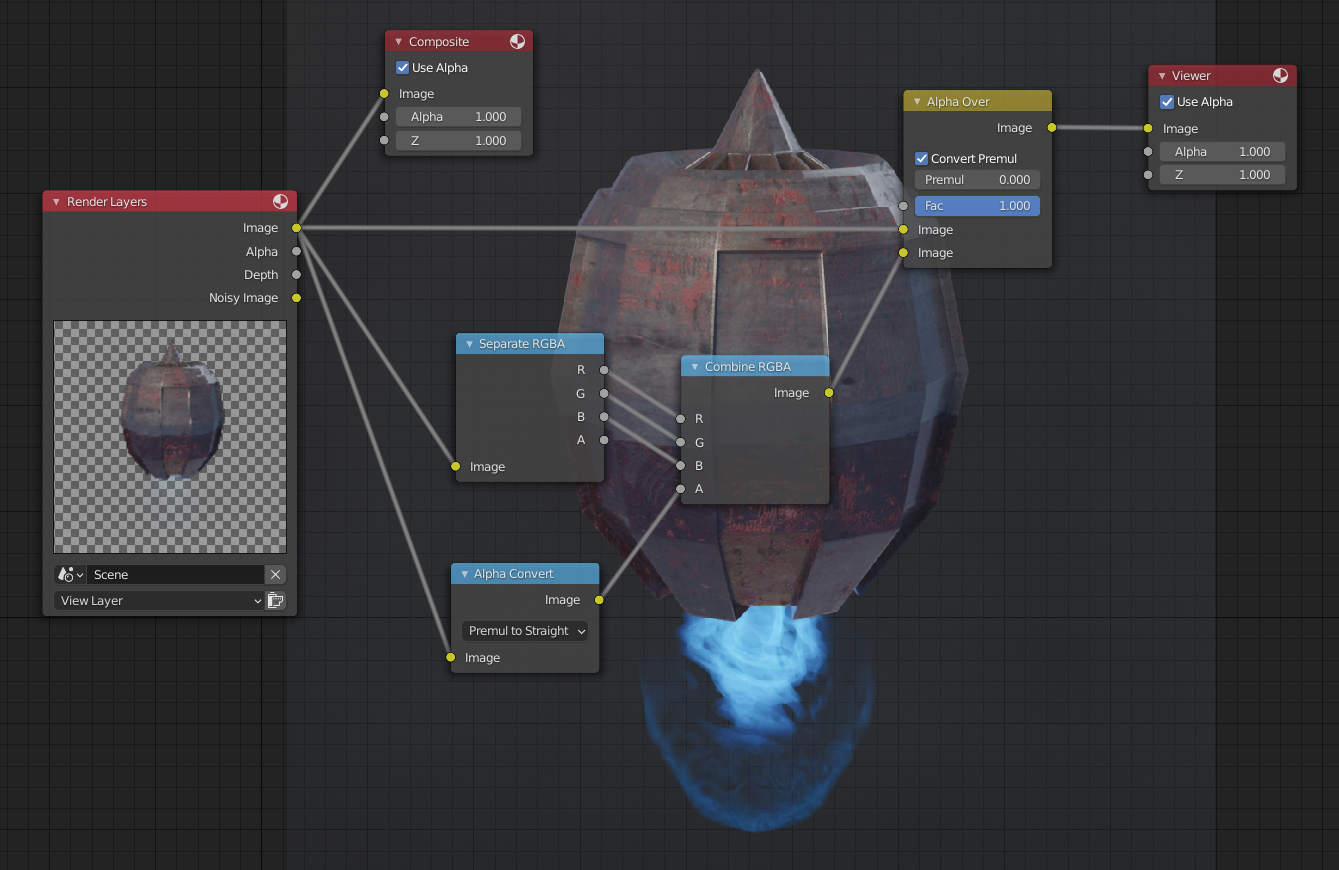1339x870 pixels.
Task: Click Alpha Over's Image output socket
Action: (1051, 128)
